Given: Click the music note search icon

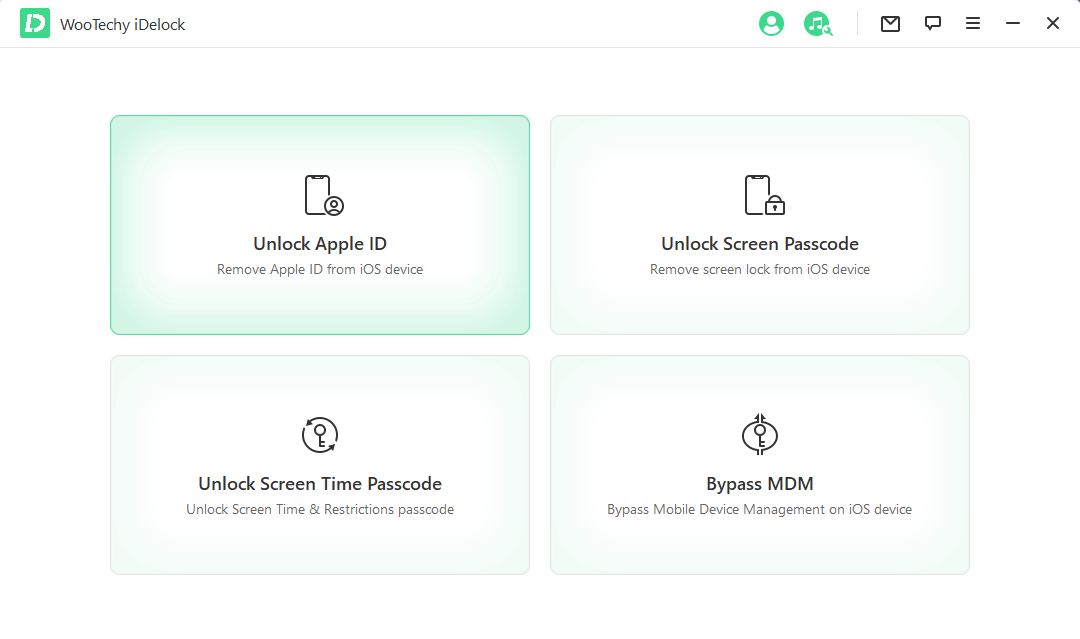Looking at the screenshot, I should (x=817, y=23).
